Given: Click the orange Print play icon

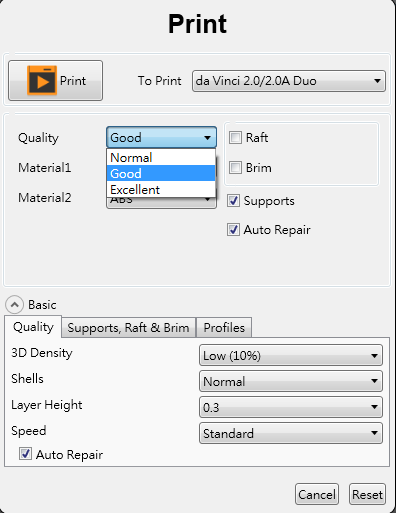Looking at the screenshot, I should pyautogui.click(x=42, y=80).
